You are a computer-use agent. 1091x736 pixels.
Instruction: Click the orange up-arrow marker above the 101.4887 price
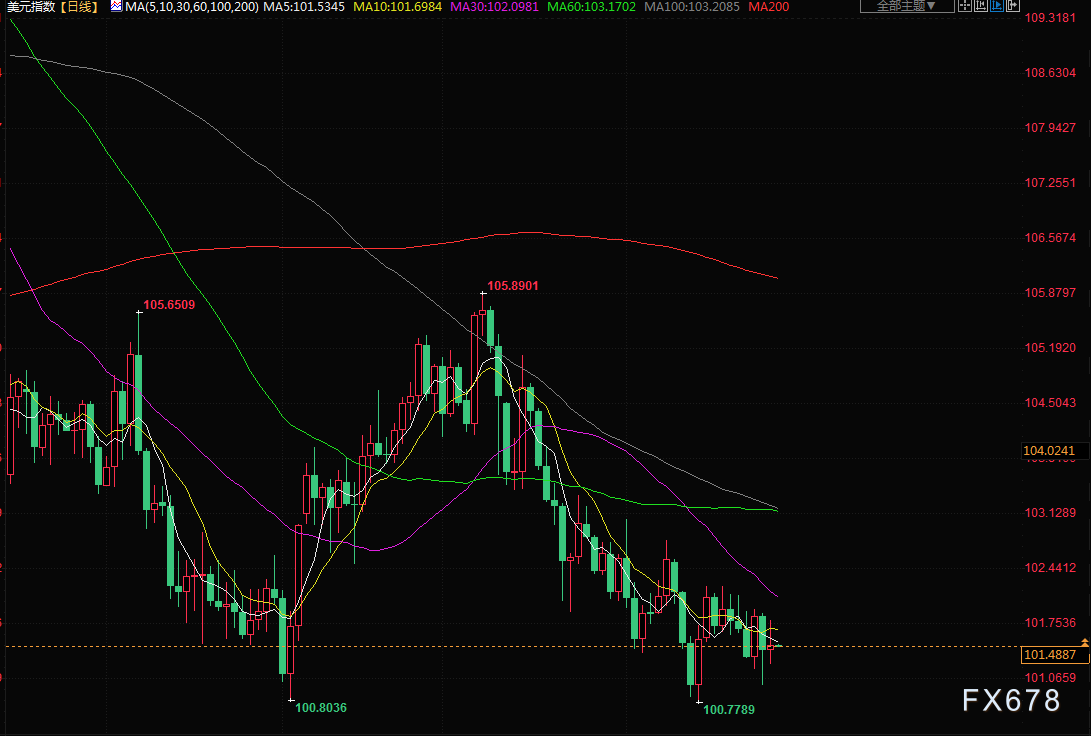pyautogui.click(x=1085, y=640)
